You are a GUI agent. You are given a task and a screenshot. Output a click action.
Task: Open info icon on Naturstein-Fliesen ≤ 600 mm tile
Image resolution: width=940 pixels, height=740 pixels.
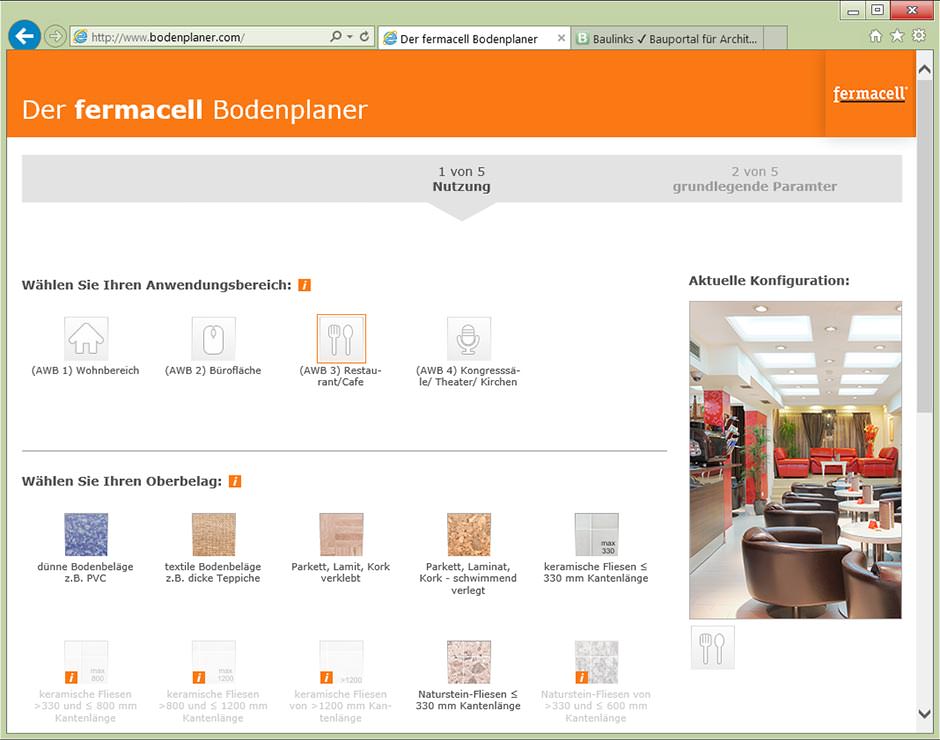582,677
